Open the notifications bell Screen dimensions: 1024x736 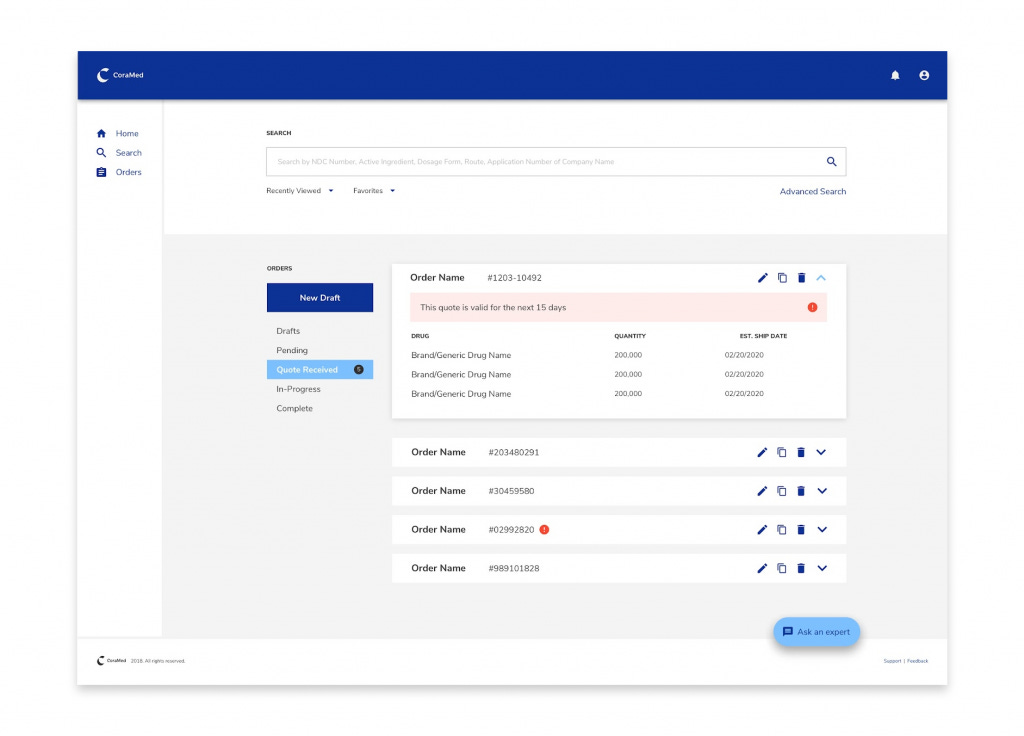point(895,75)
